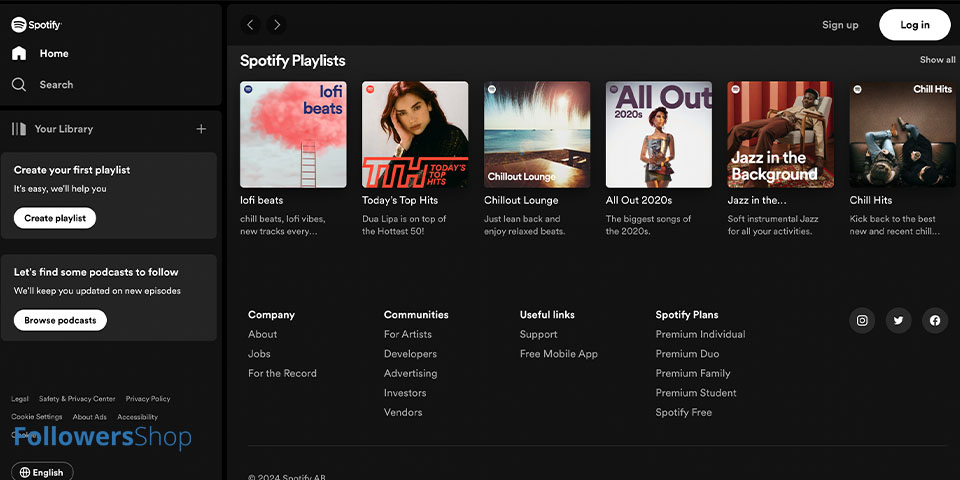
Task: Click the Chillout Lounge title below cover
Action: (x=521, y=200)
